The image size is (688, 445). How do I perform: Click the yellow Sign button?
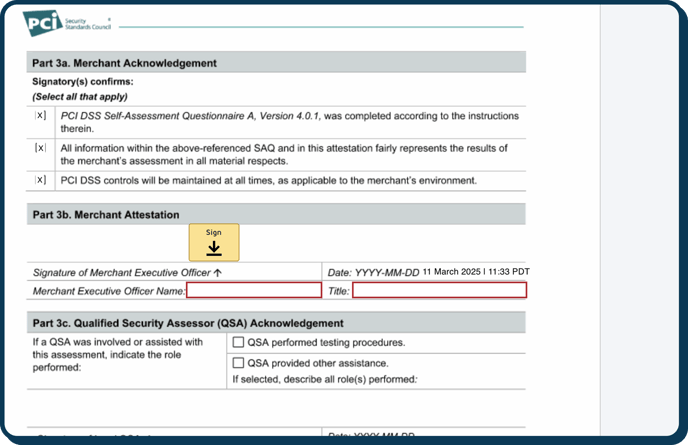[x=214, y=242]
